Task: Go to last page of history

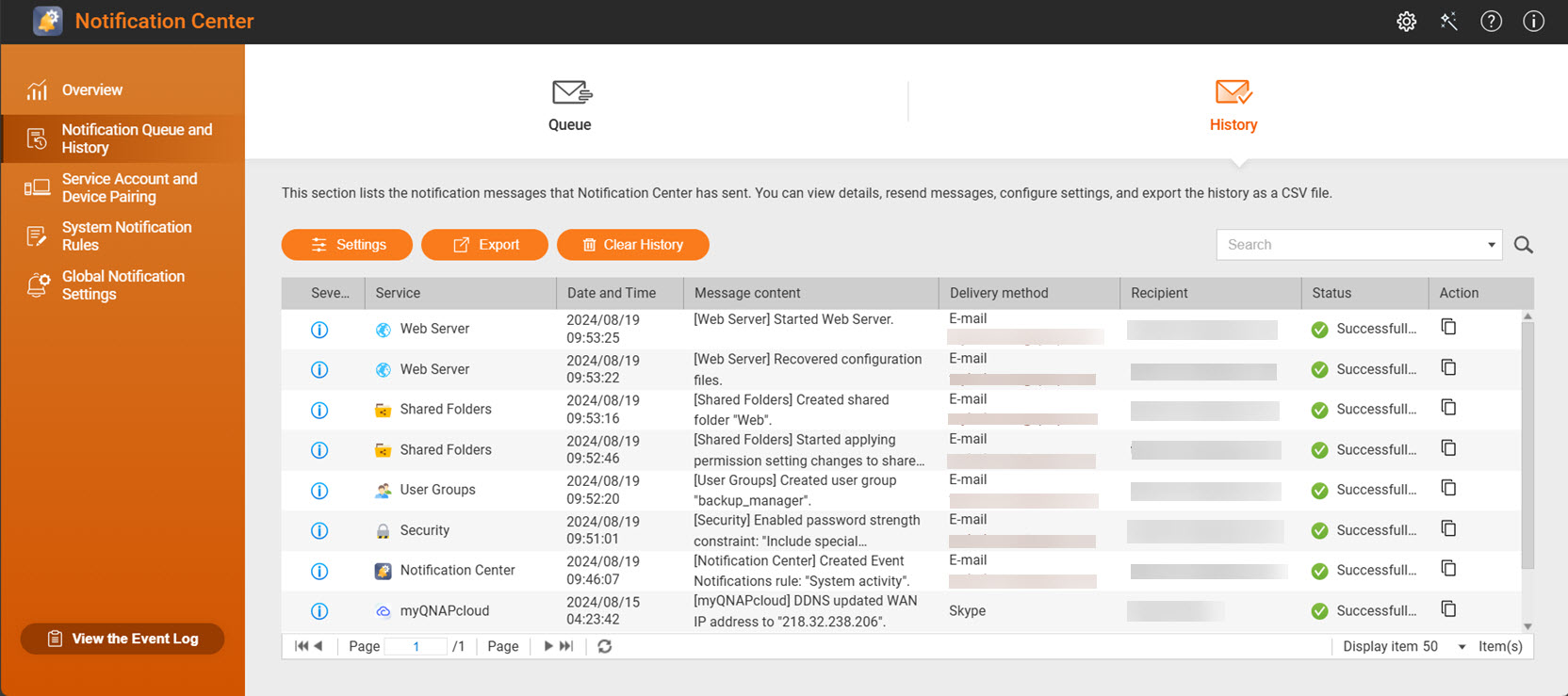Action: [566, 646]
